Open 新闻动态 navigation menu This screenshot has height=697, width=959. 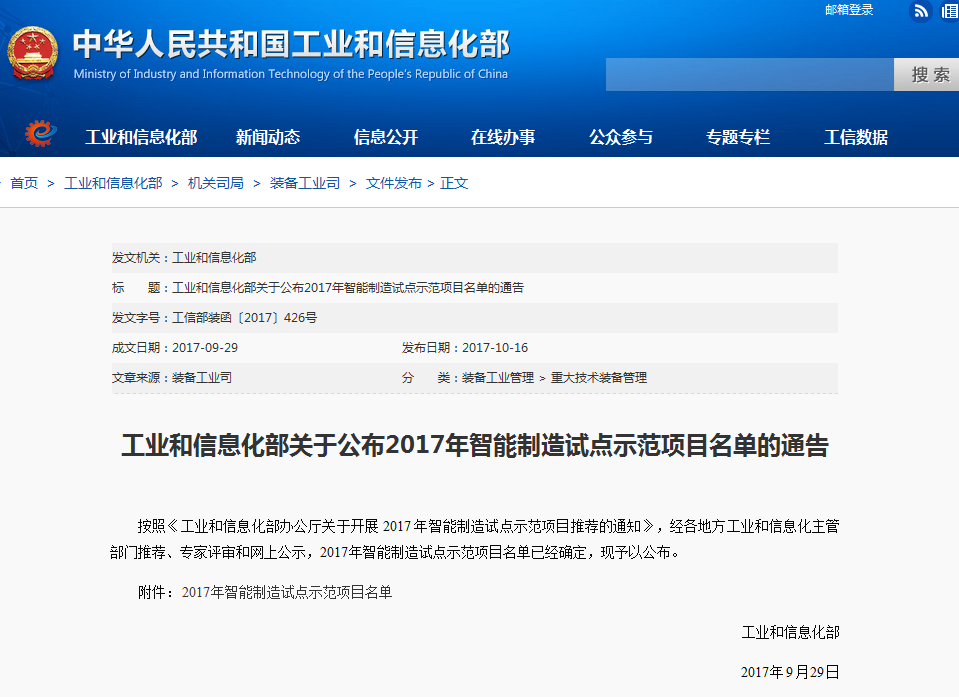(268, 137)
